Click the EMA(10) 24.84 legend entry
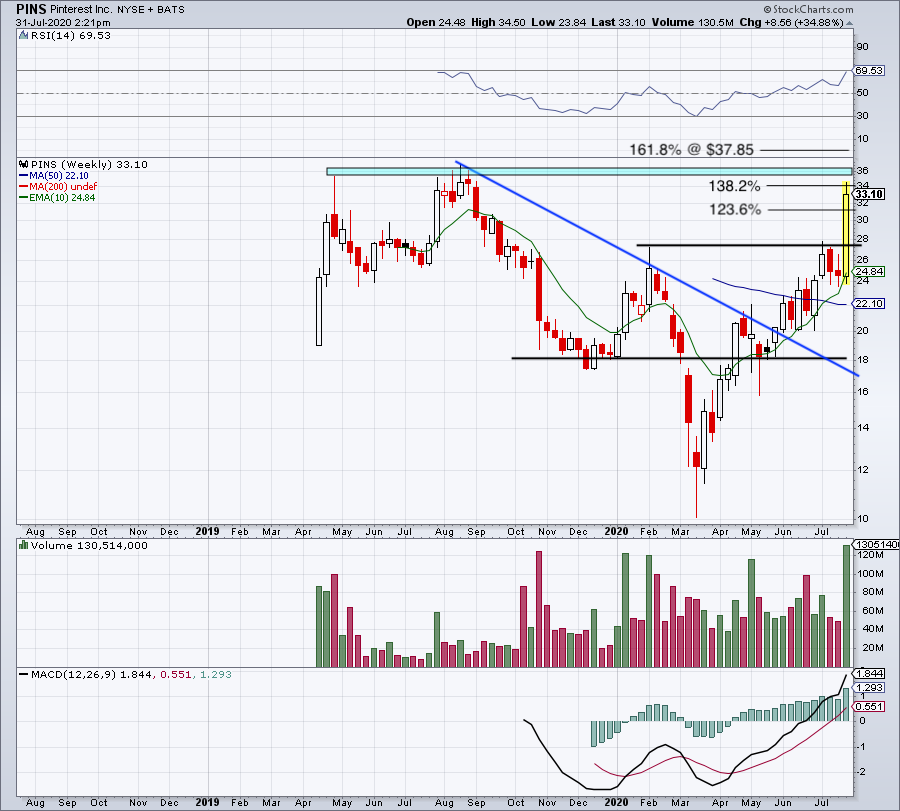900x811 pixels. click(57, 197)
